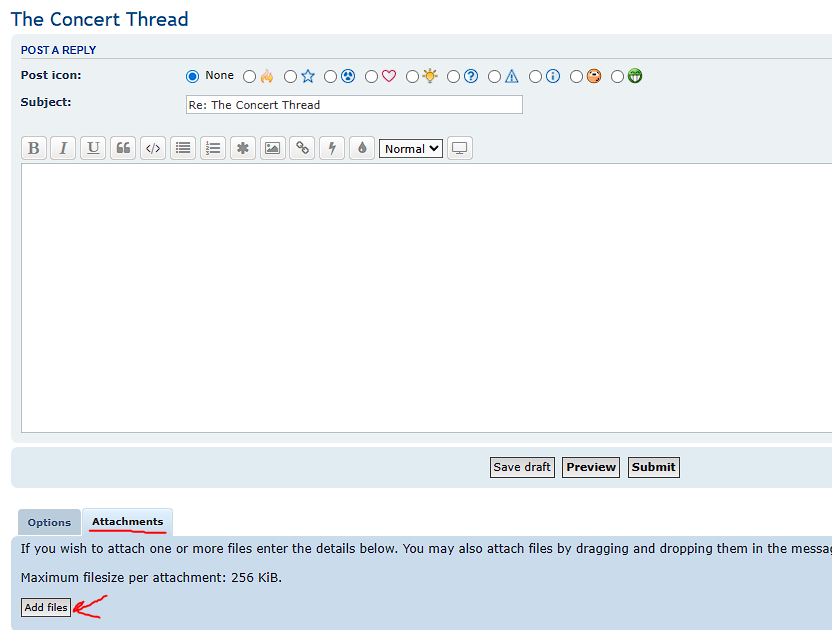832x630 pixels.
Task: Insert URL link using chain icon
Action: click(x=302, y=148)
